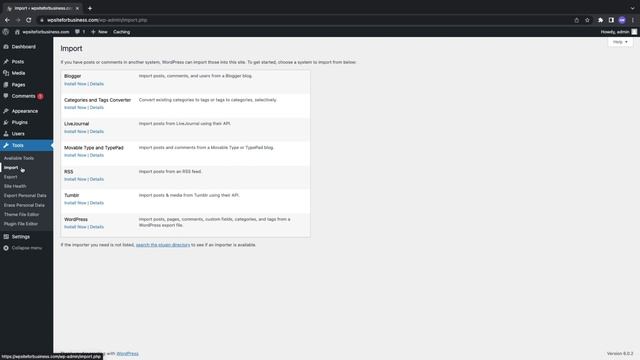640x360 pixels.
Task: Open the New content menu
Action: coord(99,32)
